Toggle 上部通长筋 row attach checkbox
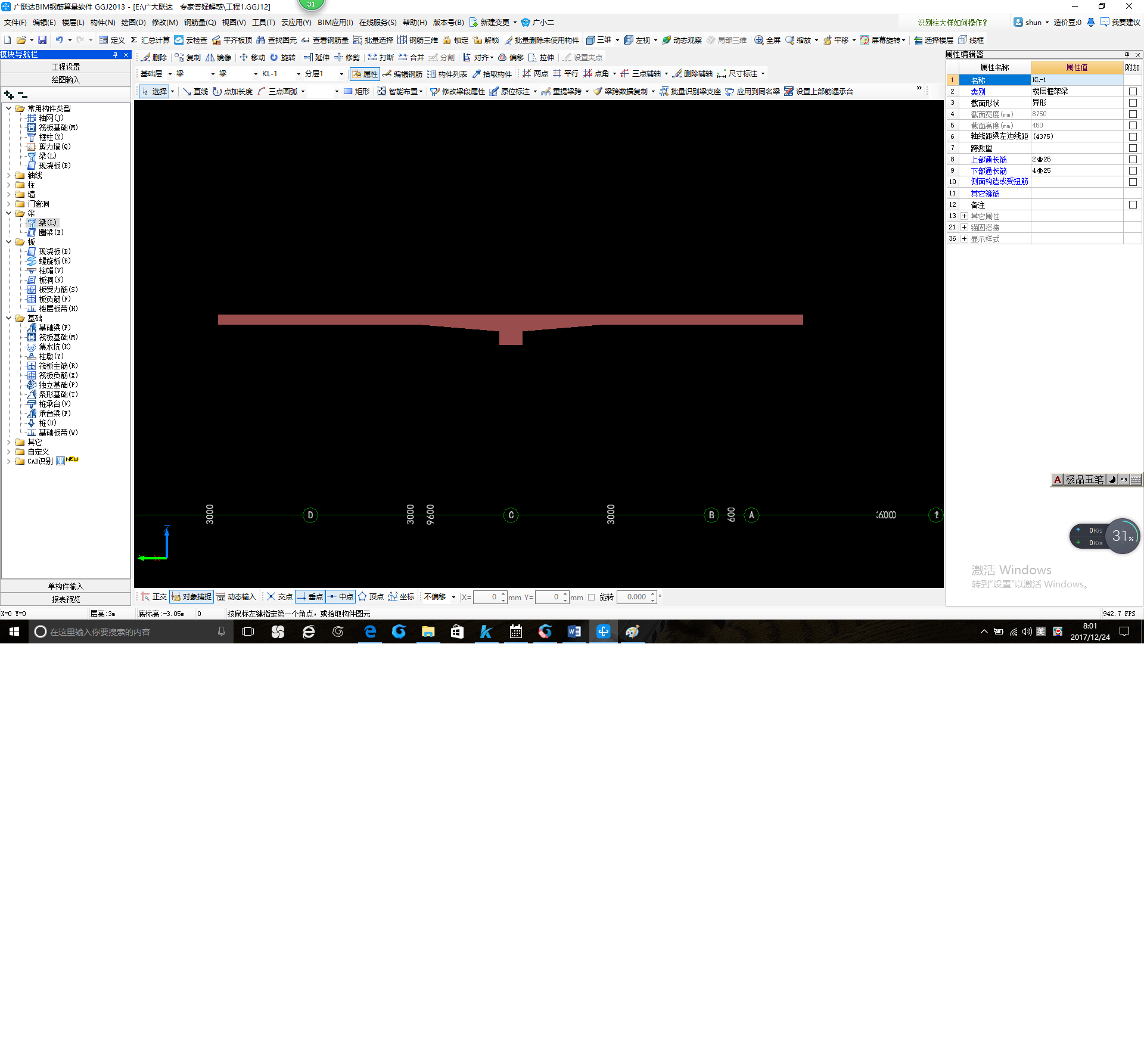1144x1064 pixels. pyautogui.click(x=1133, y=159)
